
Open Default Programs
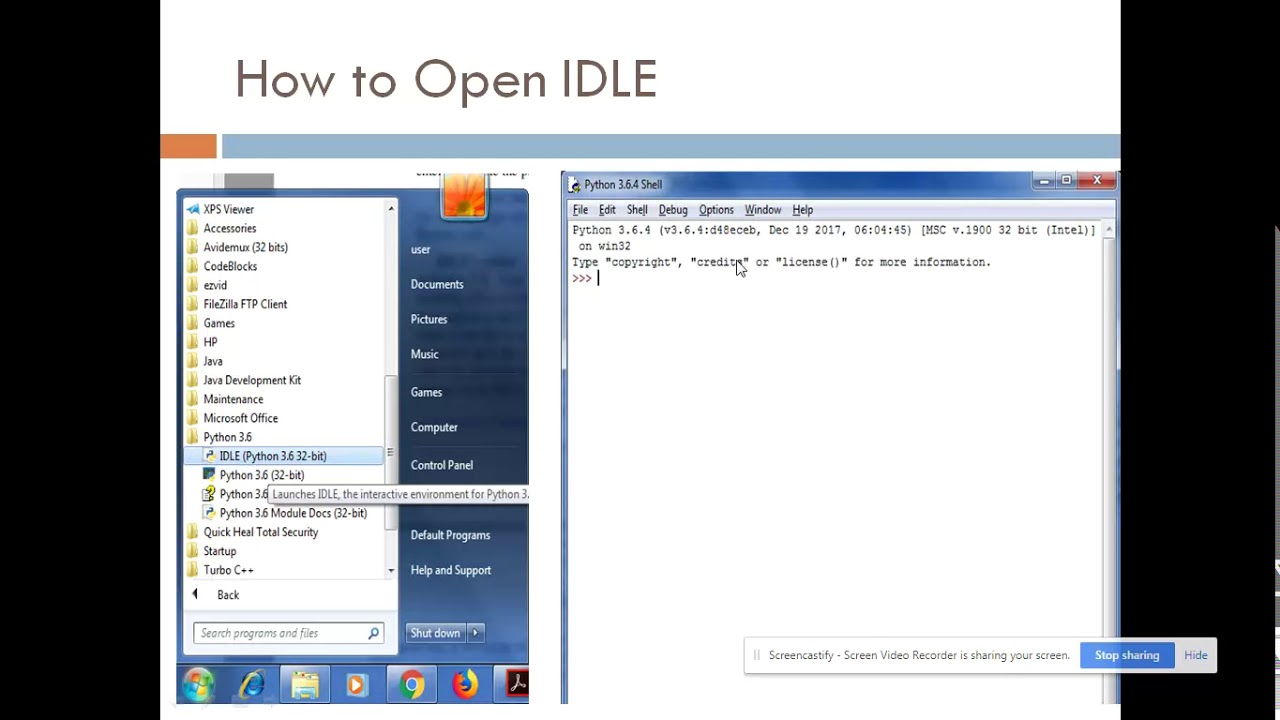point(450,535)
